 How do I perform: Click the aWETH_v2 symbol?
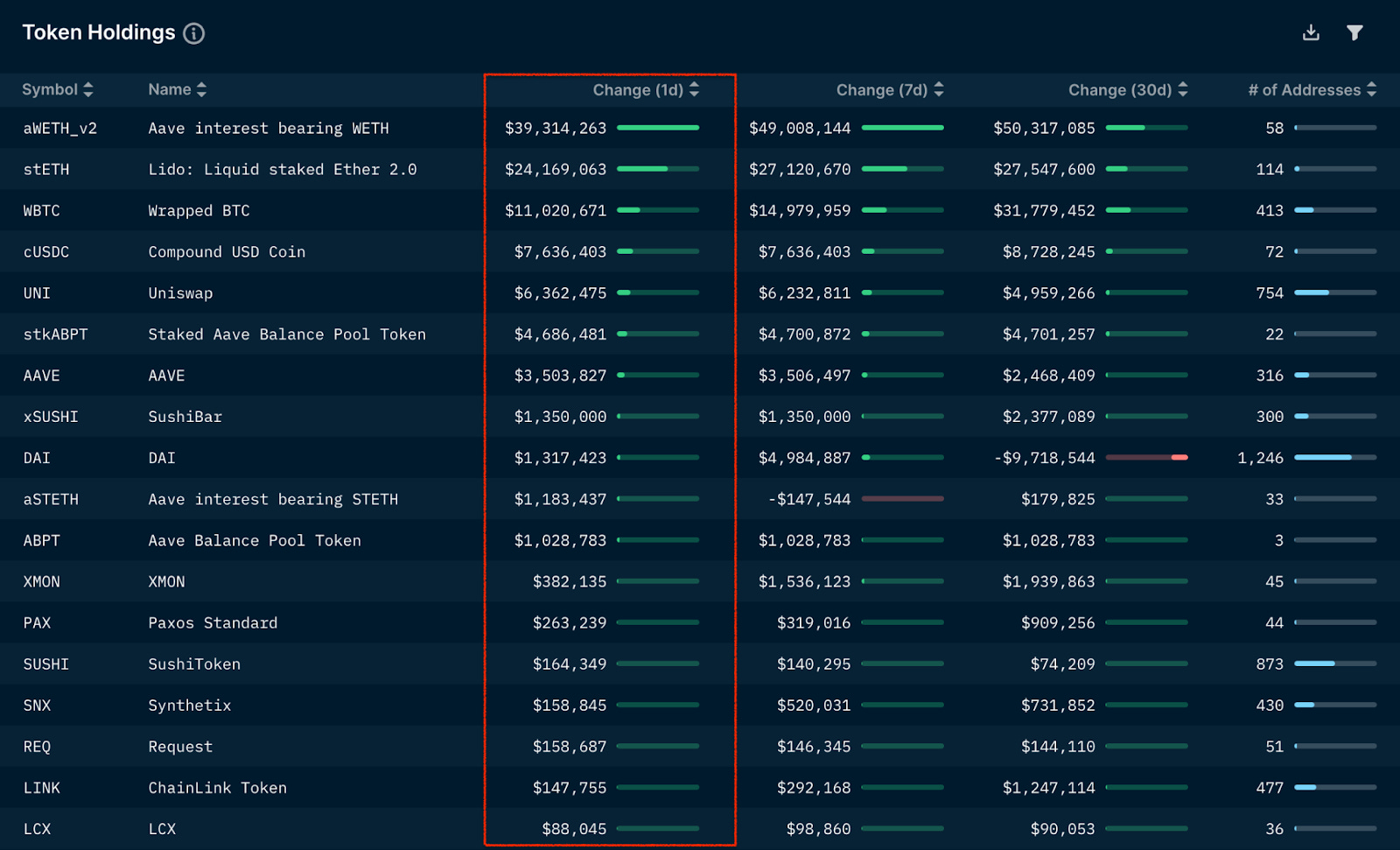tap(60, 129)
